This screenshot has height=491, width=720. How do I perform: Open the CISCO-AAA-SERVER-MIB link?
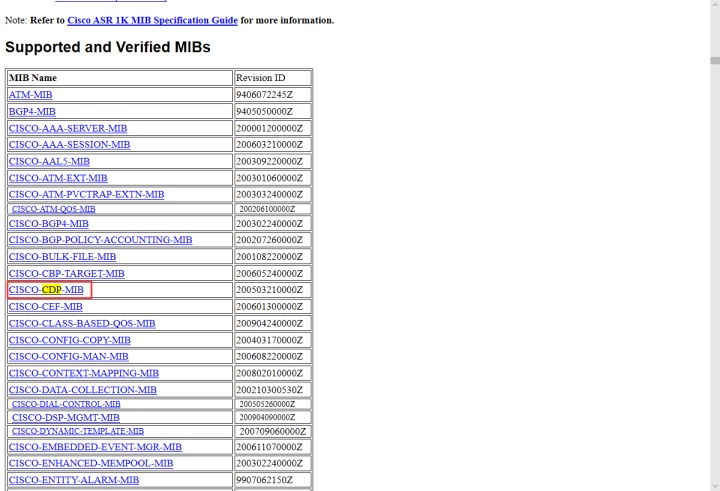pyautogui.click(x=68, y=129)
